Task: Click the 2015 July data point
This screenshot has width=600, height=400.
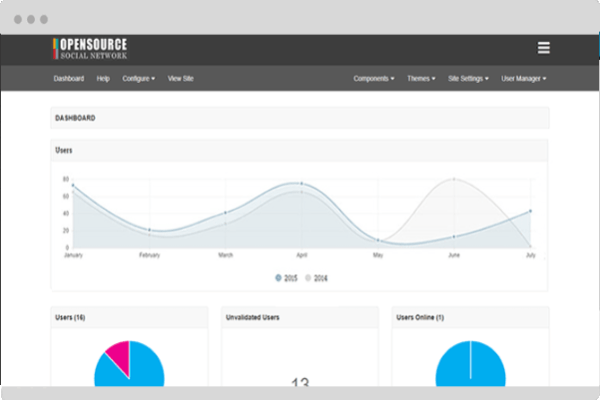Action: tap(530, 211)
